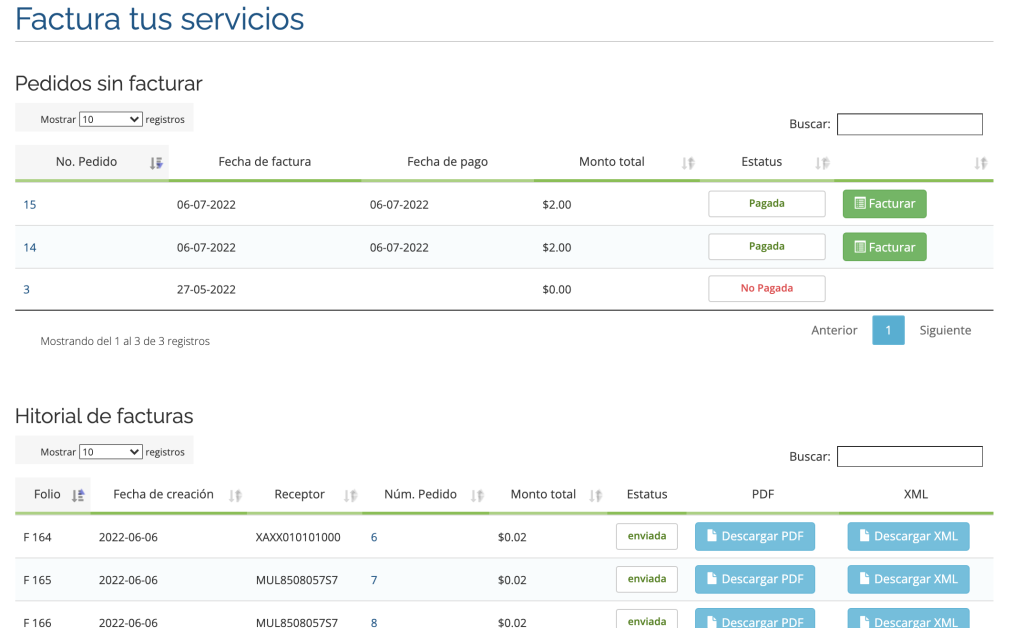
Task: Sort invoices using the Receptor sort icon
Action: (351, 495)
